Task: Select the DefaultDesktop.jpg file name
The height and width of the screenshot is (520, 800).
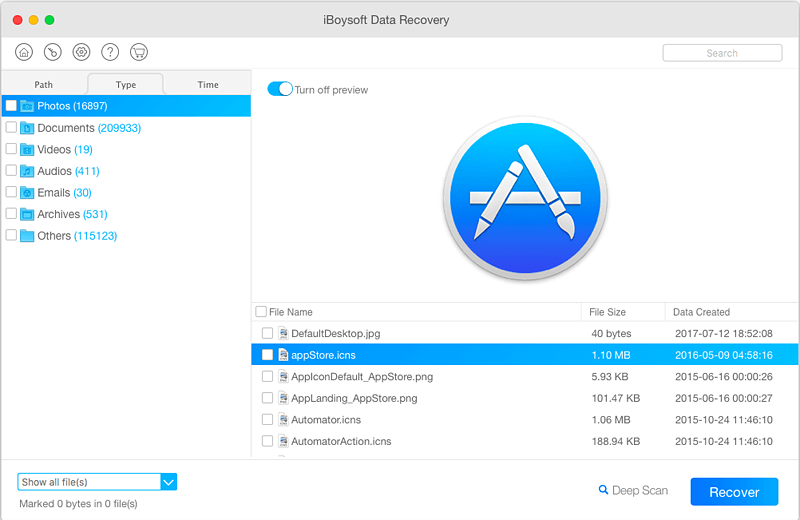Action: 336,334
